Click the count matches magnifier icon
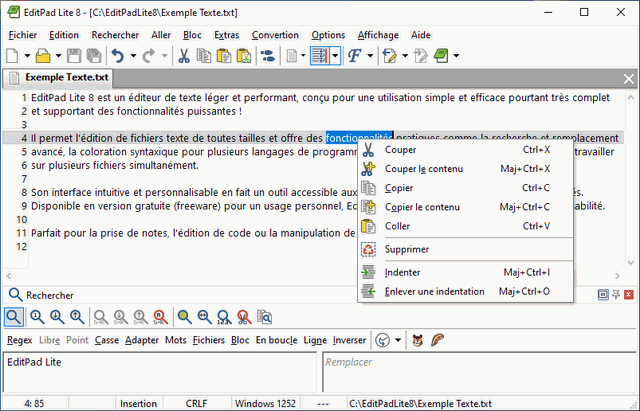 [x=224, y=317]
